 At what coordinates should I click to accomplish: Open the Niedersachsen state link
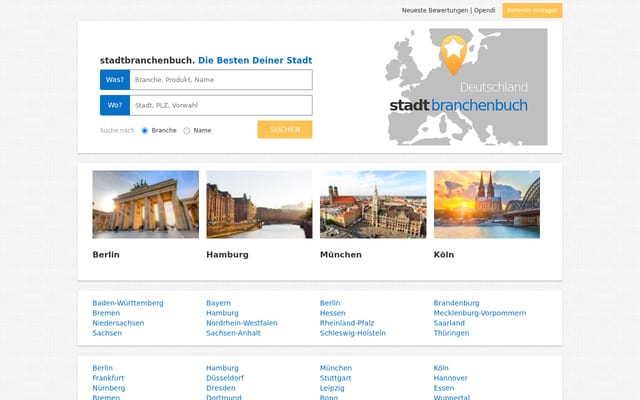tap(118, 323)
